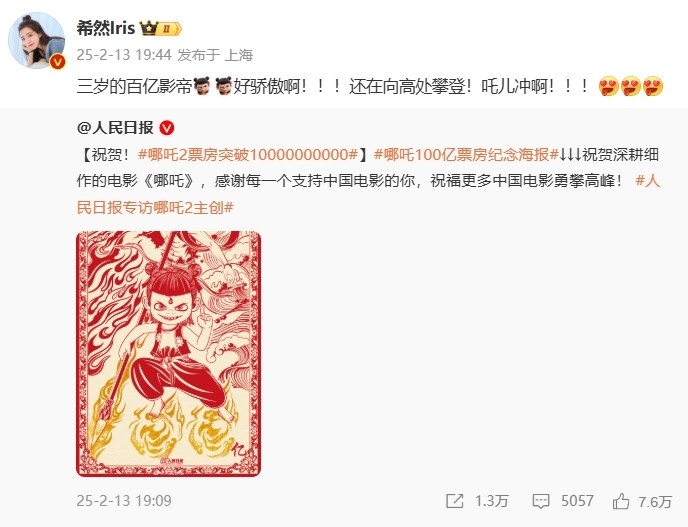Click the red verified badge next to 人民日报
Screen dimensions: 688x527
(x=167, y=128)
